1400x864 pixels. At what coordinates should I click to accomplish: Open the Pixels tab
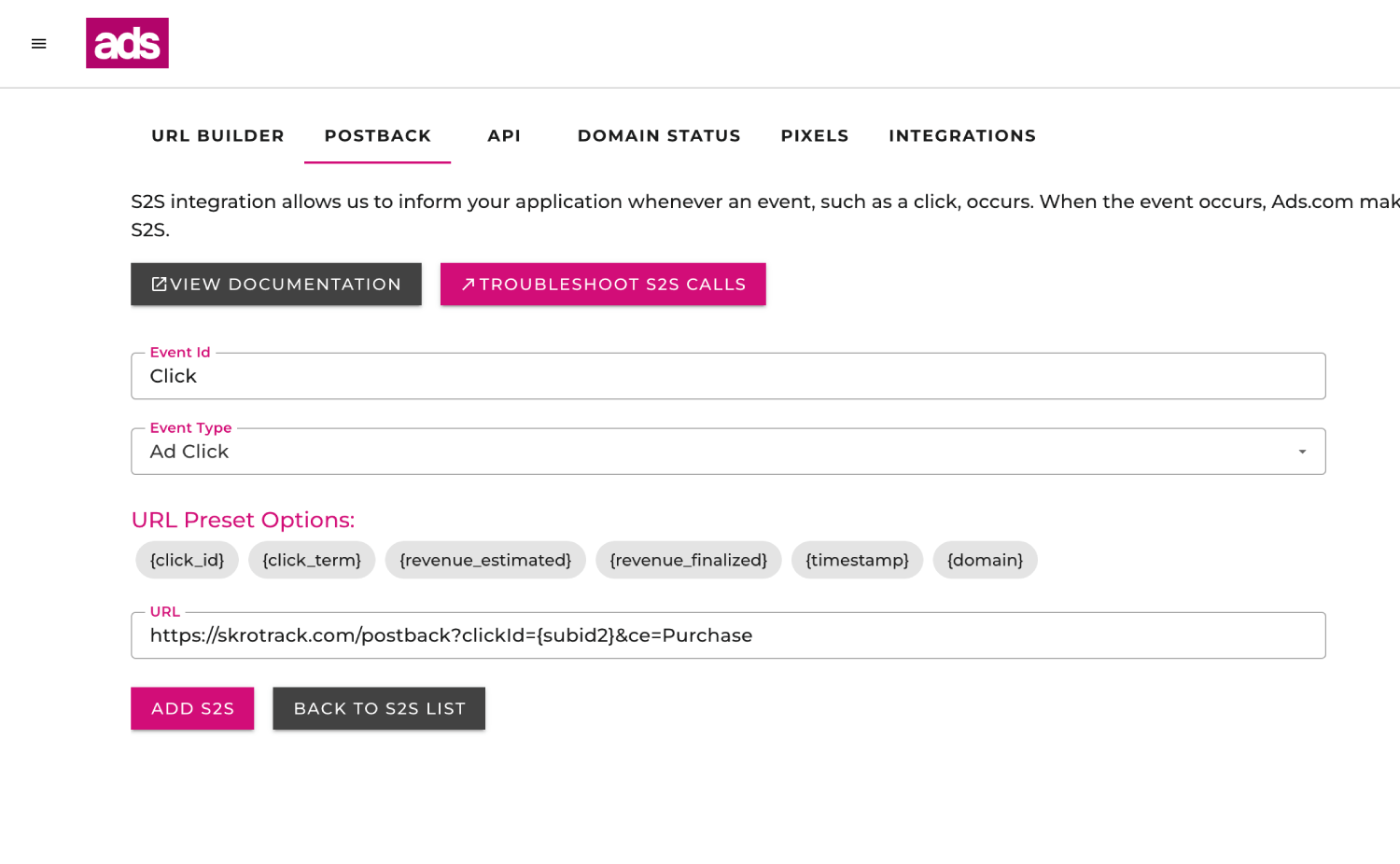tap(815, 136)
